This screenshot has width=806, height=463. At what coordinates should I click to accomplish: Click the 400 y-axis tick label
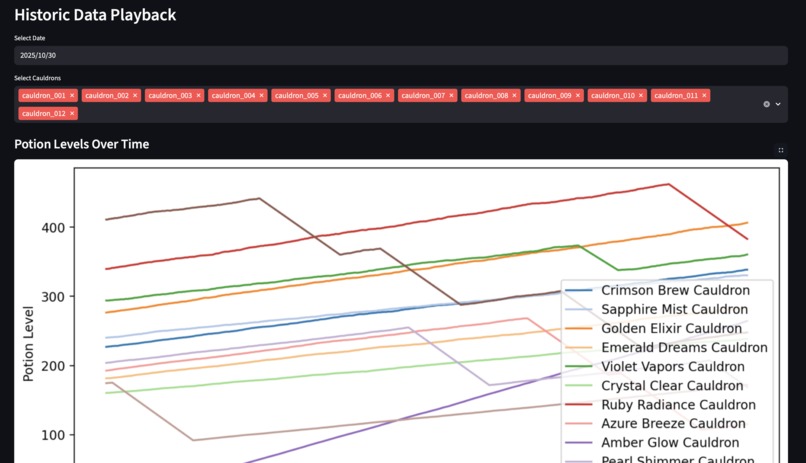tap(53, 228)
